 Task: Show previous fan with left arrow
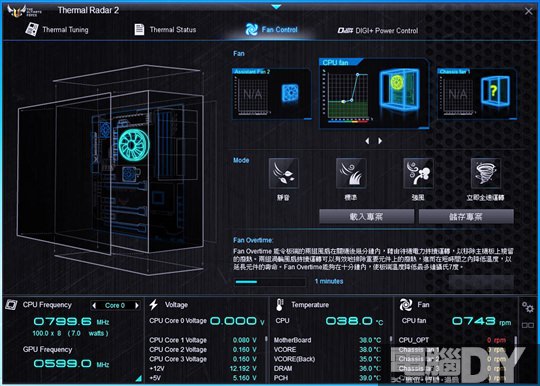(367, 141)
